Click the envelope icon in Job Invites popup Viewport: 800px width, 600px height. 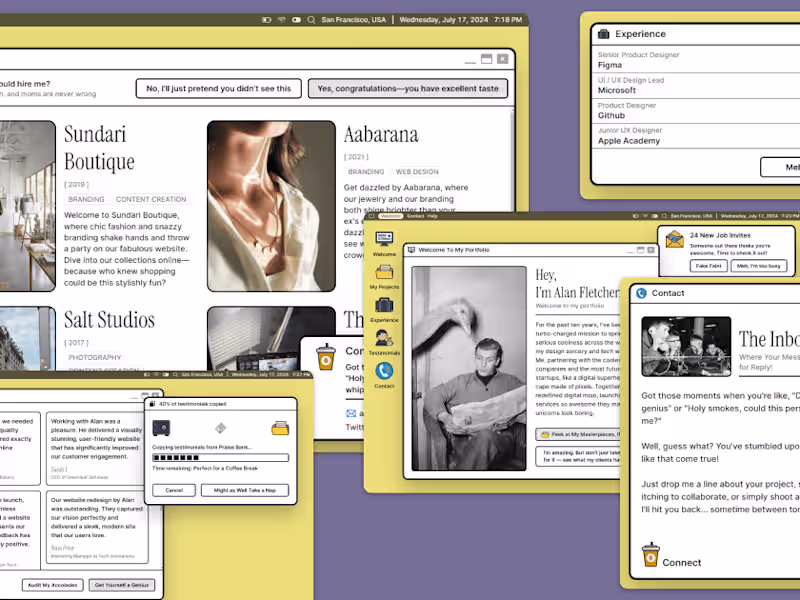[674, 240]
